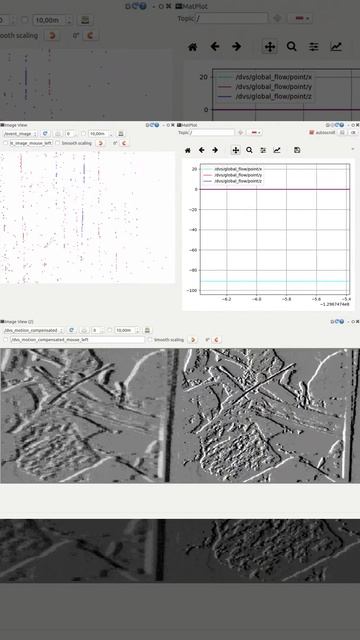Rotate left icon in Image View (2)

(193, 340)
